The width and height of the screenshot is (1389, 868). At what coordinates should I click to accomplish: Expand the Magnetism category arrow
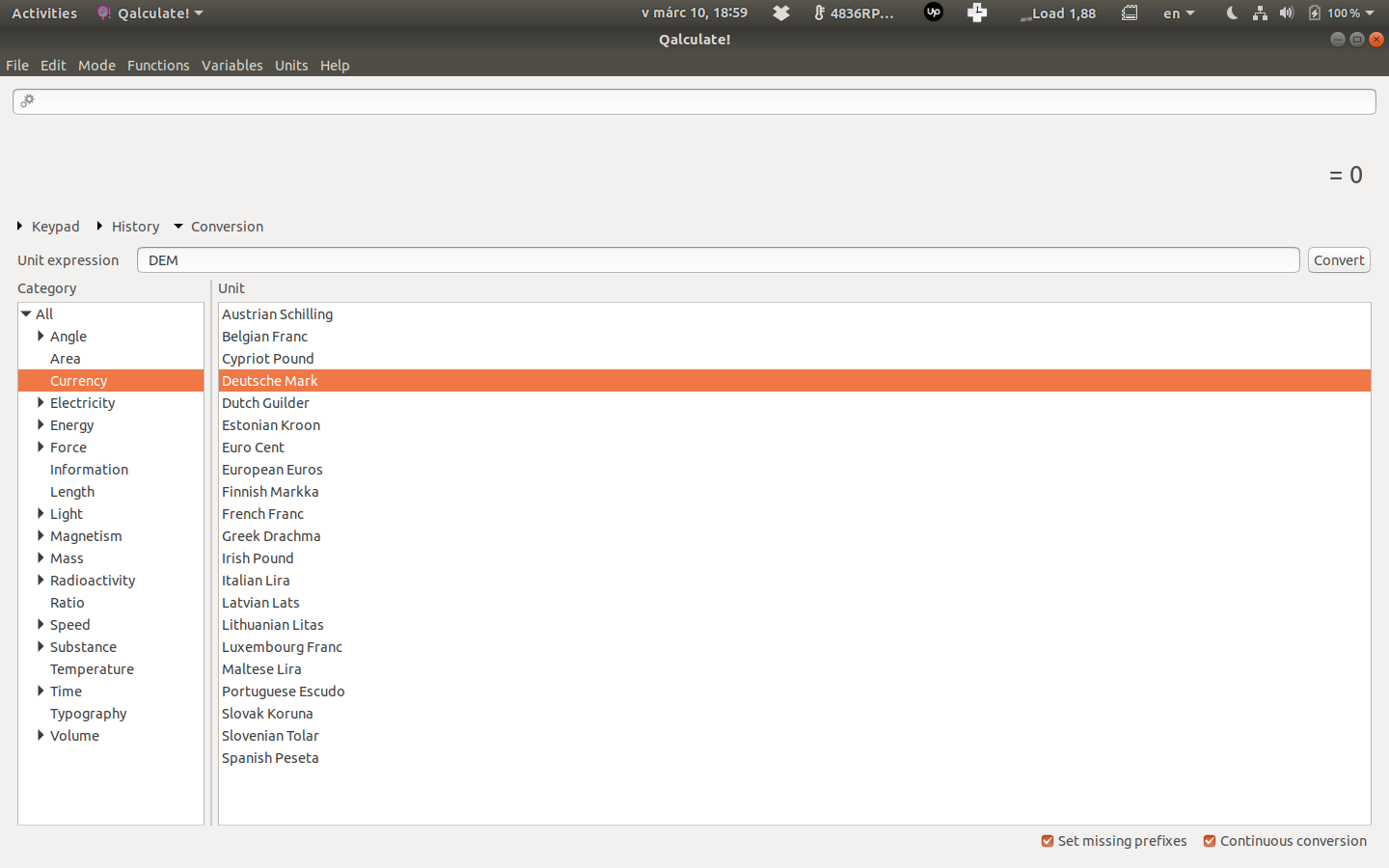tap(41, 536)
